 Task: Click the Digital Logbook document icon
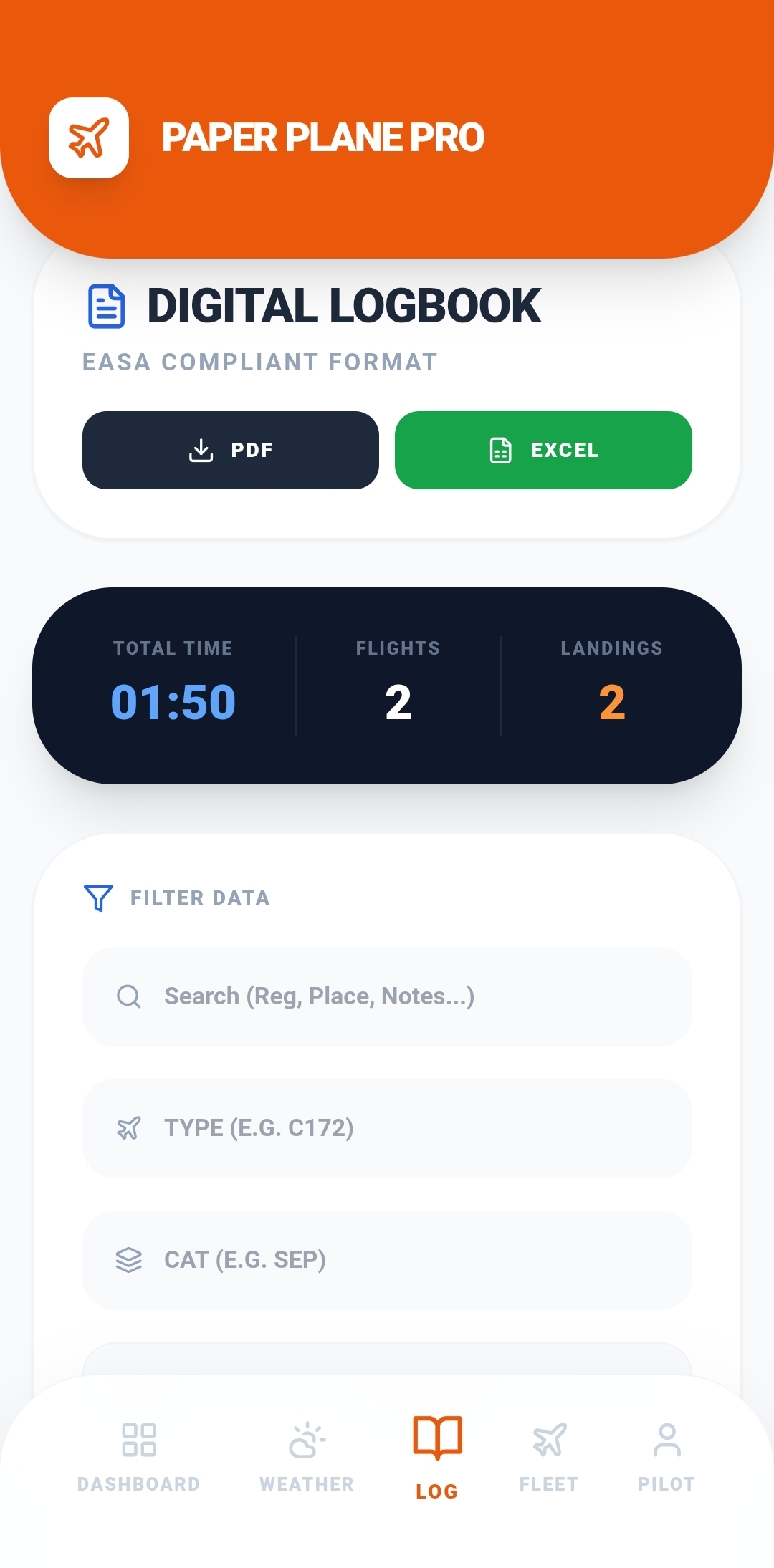point(106,307)
